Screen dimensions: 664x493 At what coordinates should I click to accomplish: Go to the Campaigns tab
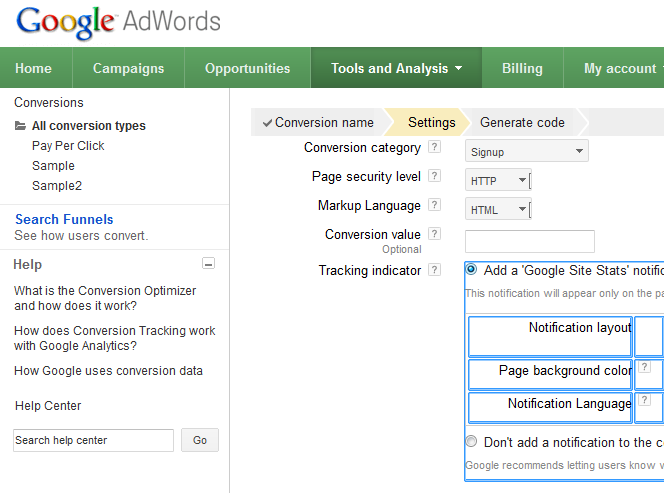tap(128, 68)
